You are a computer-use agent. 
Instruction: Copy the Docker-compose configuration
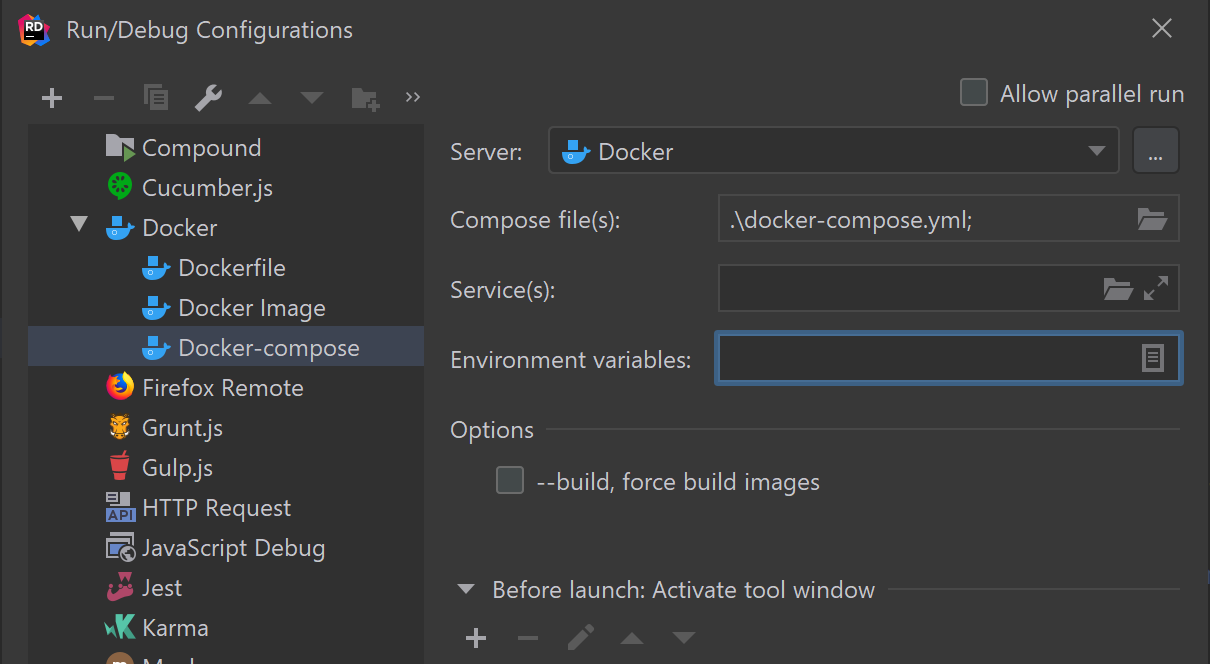(x=155, y=97)
